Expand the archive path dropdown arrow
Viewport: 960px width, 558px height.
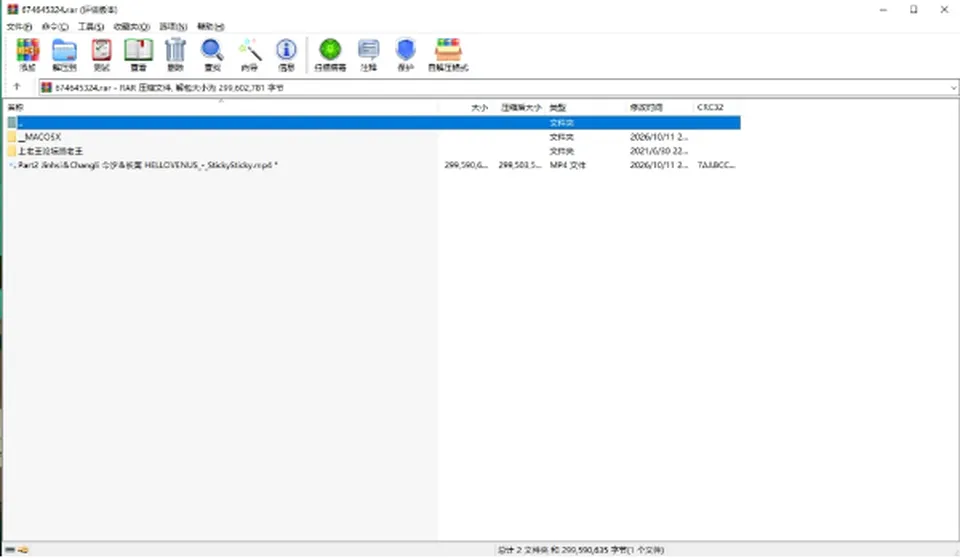click(x=953, y=88)
